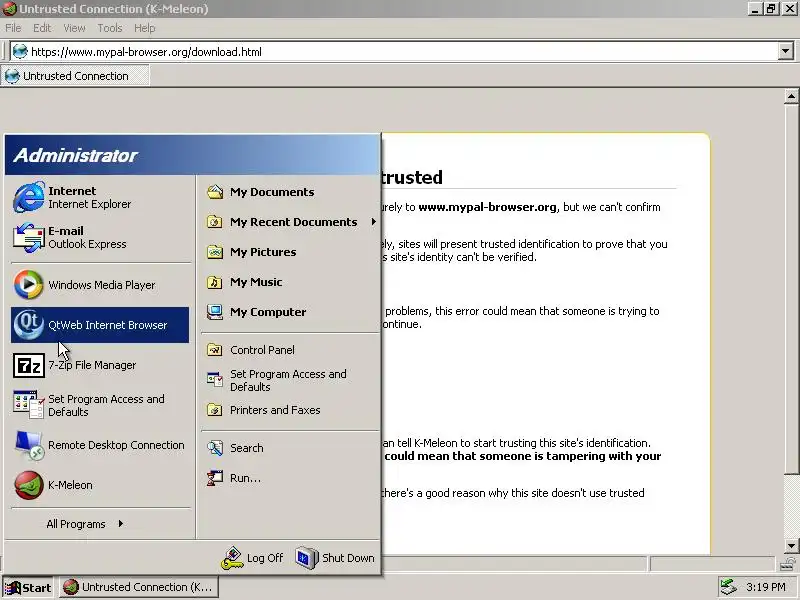
Task: Click the scrollbar up arrow
Action: [791, 96]
